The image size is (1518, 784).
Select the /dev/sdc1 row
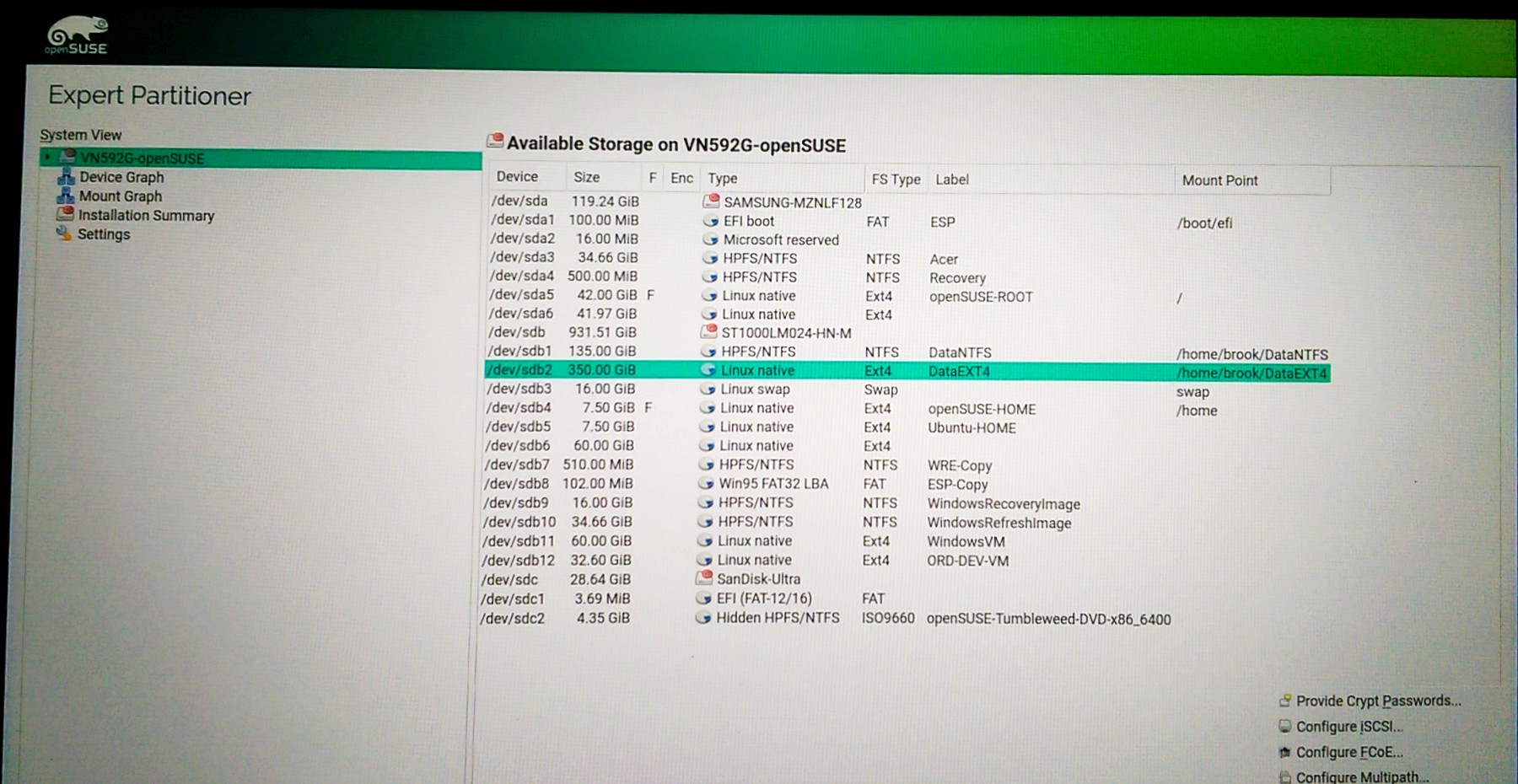click(x=905, y=599)
